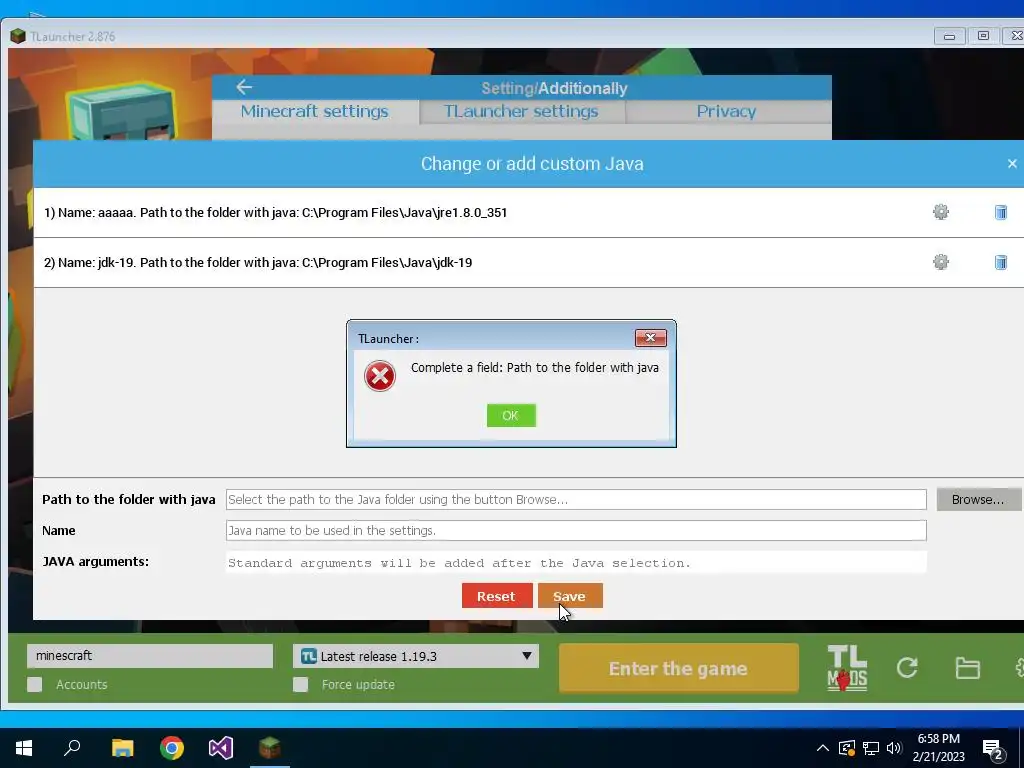Open Windows taskbar search
Image resolution: width=1024 pixels, height=768 pixels.
pos(72,748)
